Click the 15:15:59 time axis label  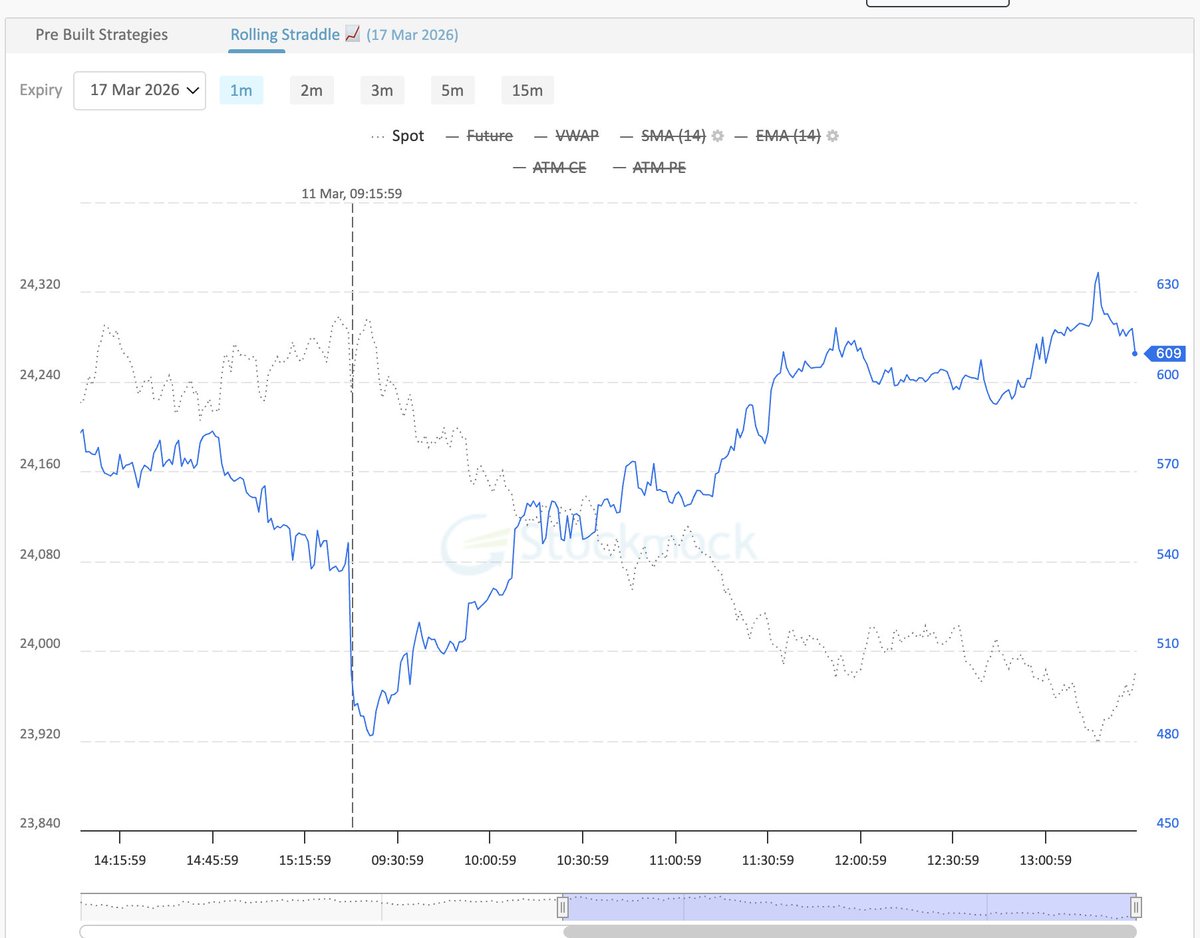tap(305, 860)
